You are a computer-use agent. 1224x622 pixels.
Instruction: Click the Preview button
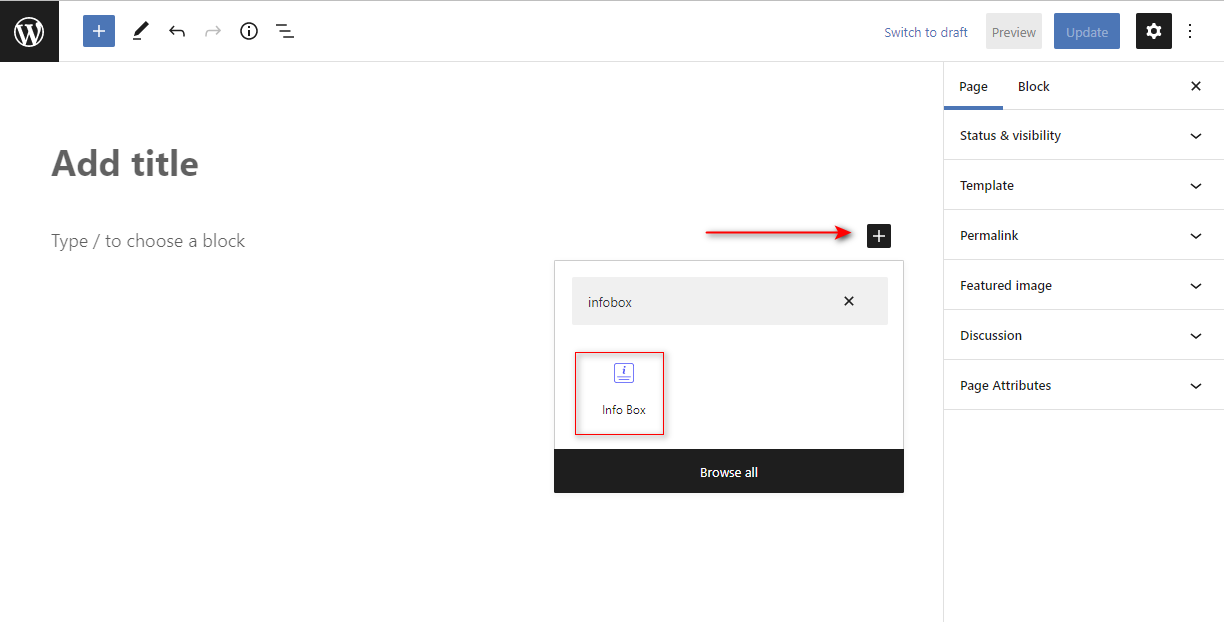1014,31
